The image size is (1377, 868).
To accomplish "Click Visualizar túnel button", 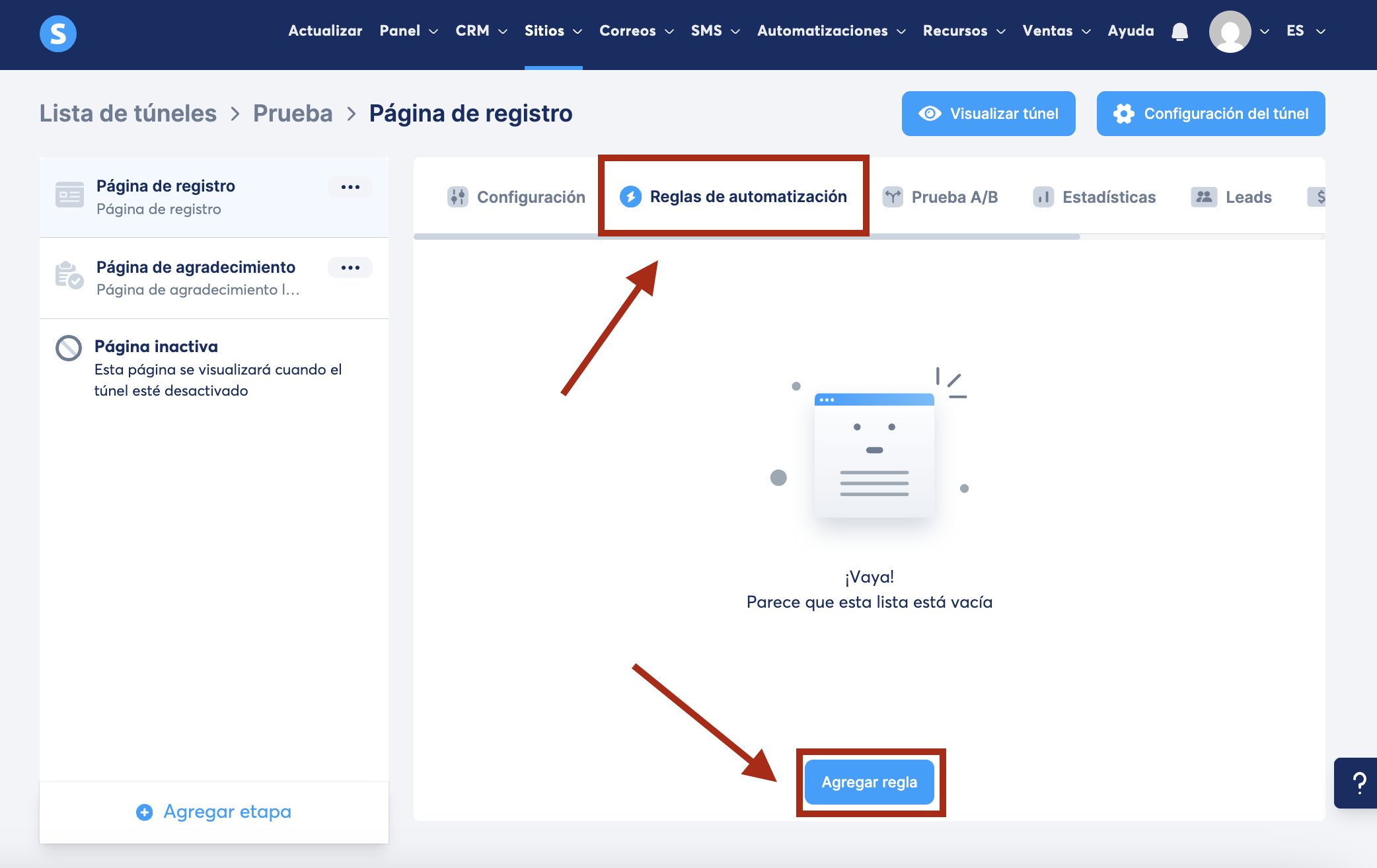I will tap(988, 114).
